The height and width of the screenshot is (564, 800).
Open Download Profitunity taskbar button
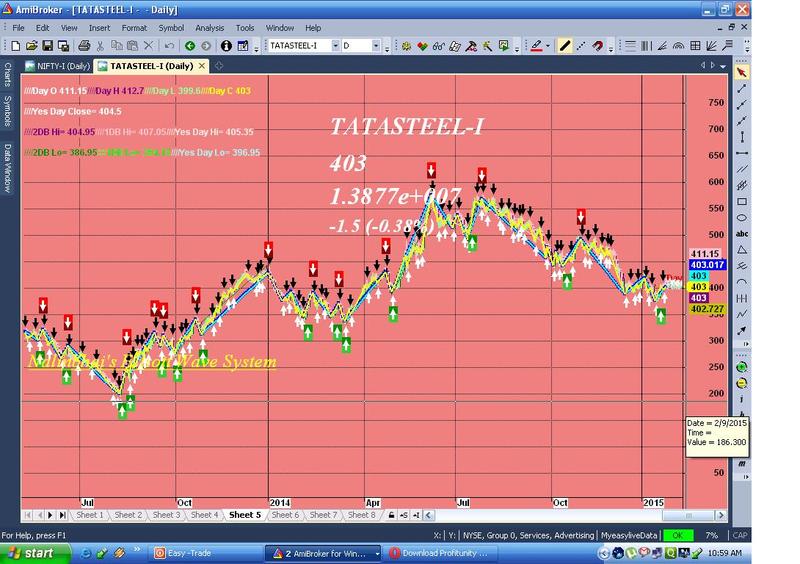point(439,553)
